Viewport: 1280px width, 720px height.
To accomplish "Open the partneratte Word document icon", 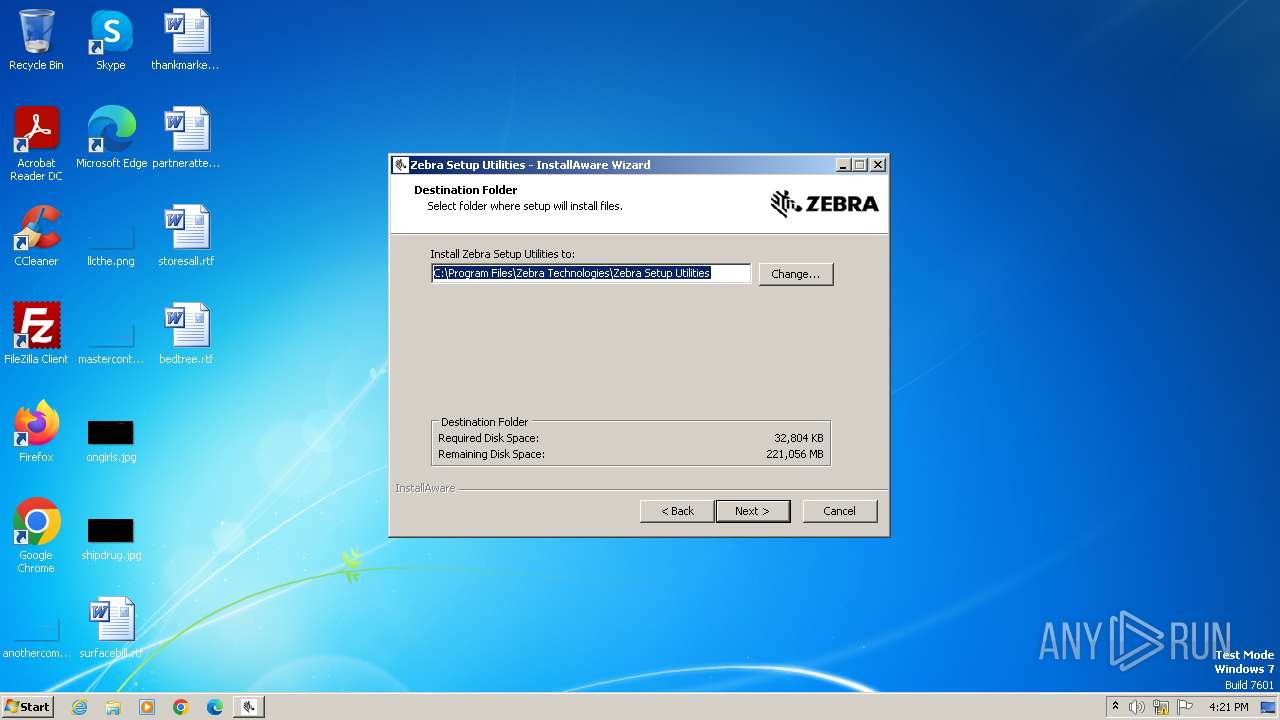I will tap(186, 138).
